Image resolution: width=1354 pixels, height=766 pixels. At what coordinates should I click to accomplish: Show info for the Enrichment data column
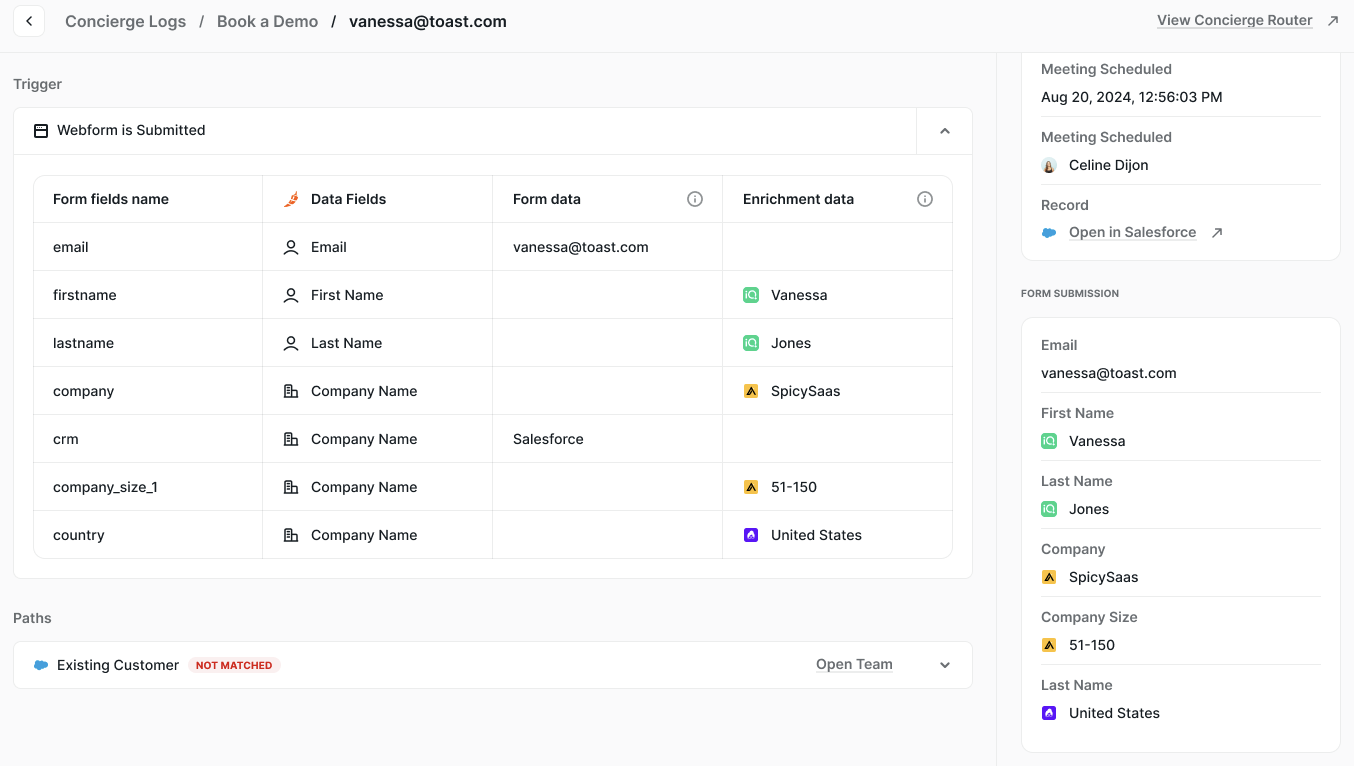pyautogui.click(x=925, y=199)
